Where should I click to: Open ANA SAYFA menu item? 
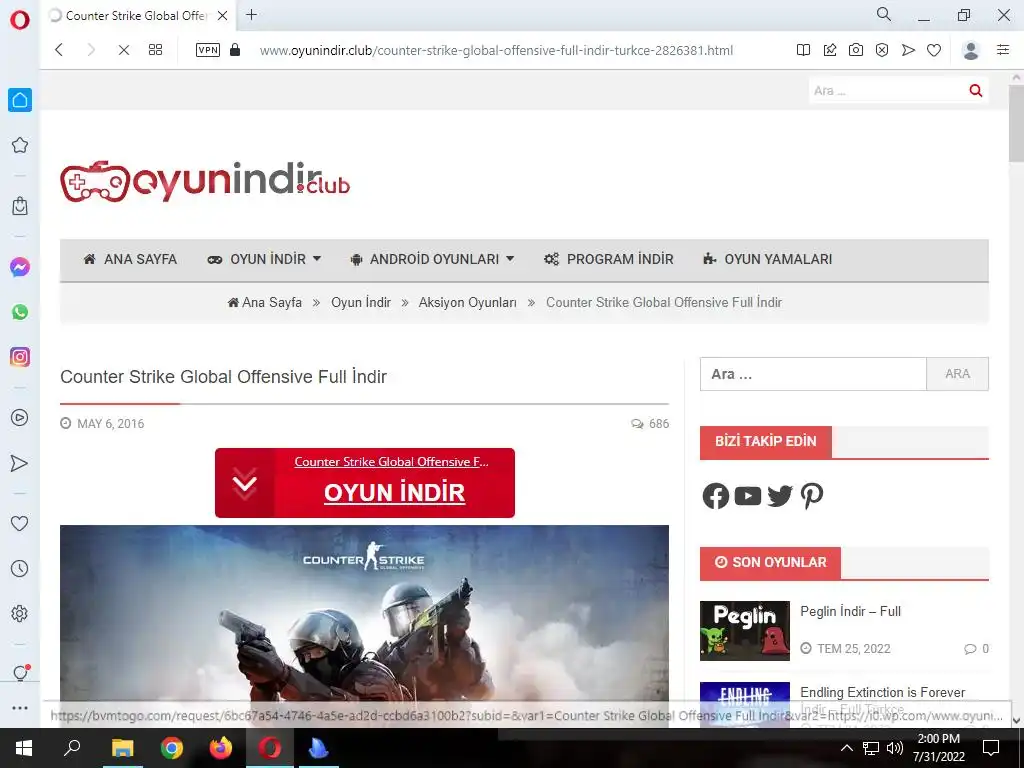(x=131, y=259)
